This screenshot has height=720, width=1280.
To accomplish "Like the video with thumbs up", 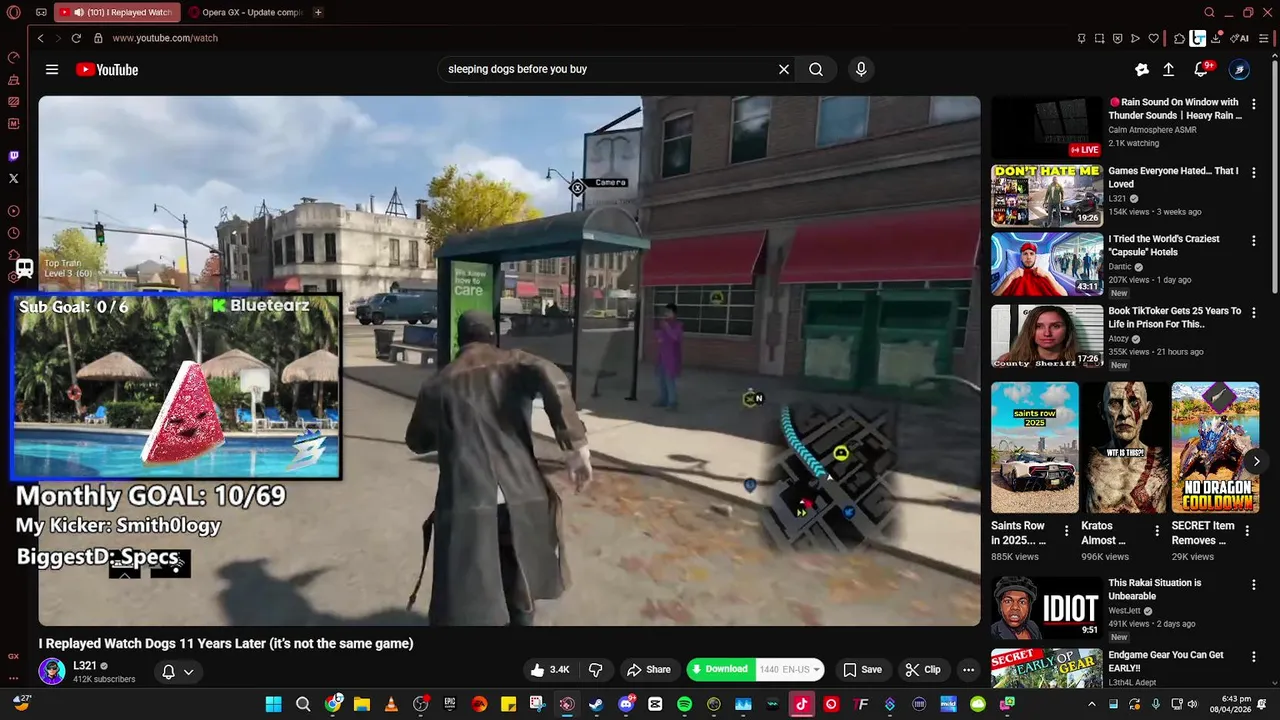I will coord(550,670).
